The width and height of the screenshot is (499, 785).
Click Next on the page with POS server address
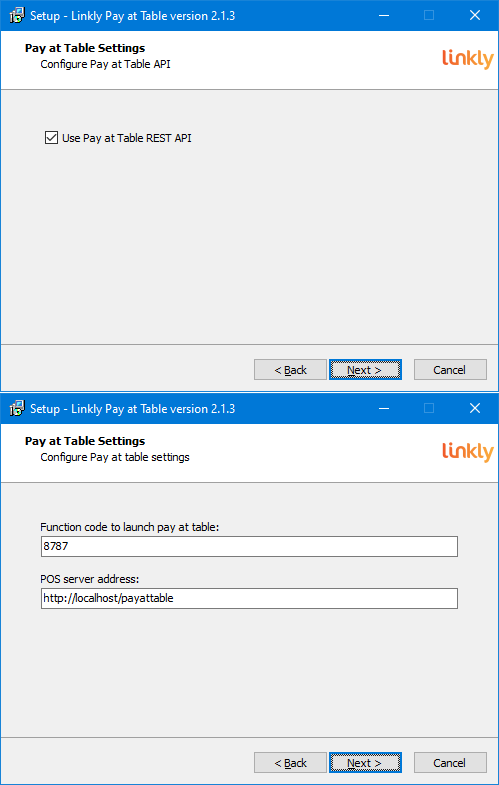[365, 762]
